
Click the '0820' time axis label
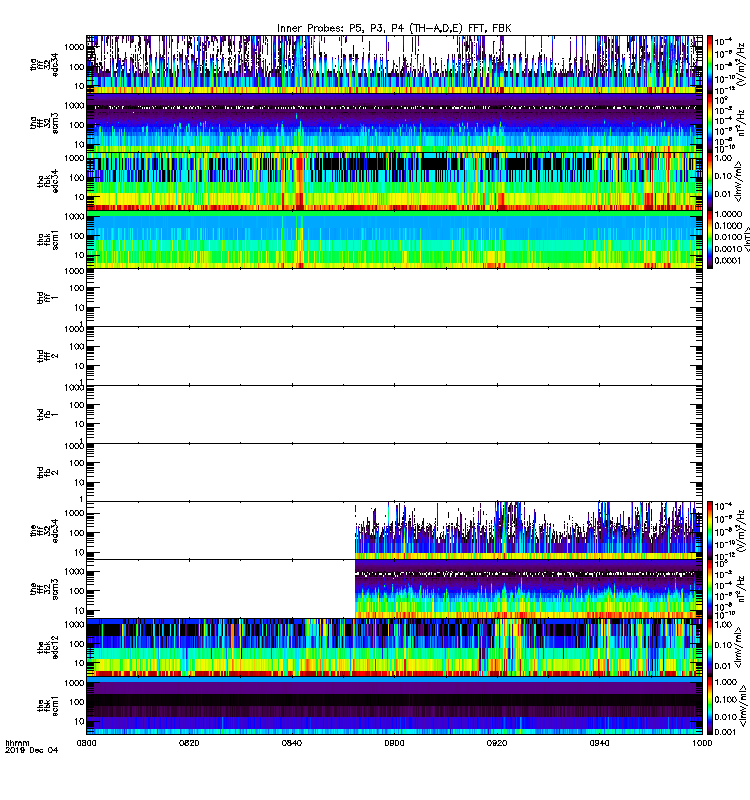189,743
